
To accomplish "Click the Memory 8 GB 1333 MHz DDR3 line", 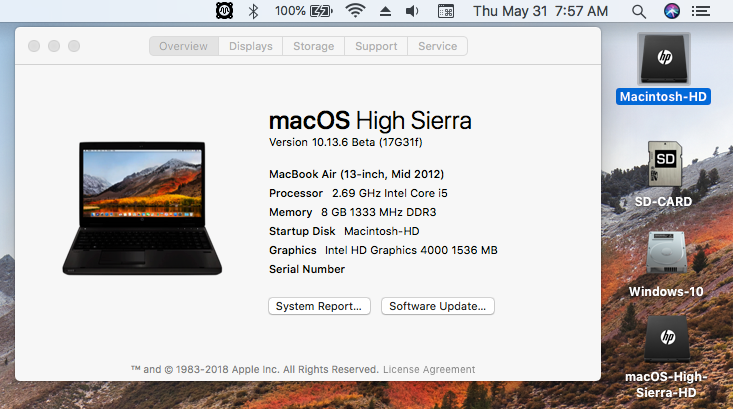I will 352,212.
